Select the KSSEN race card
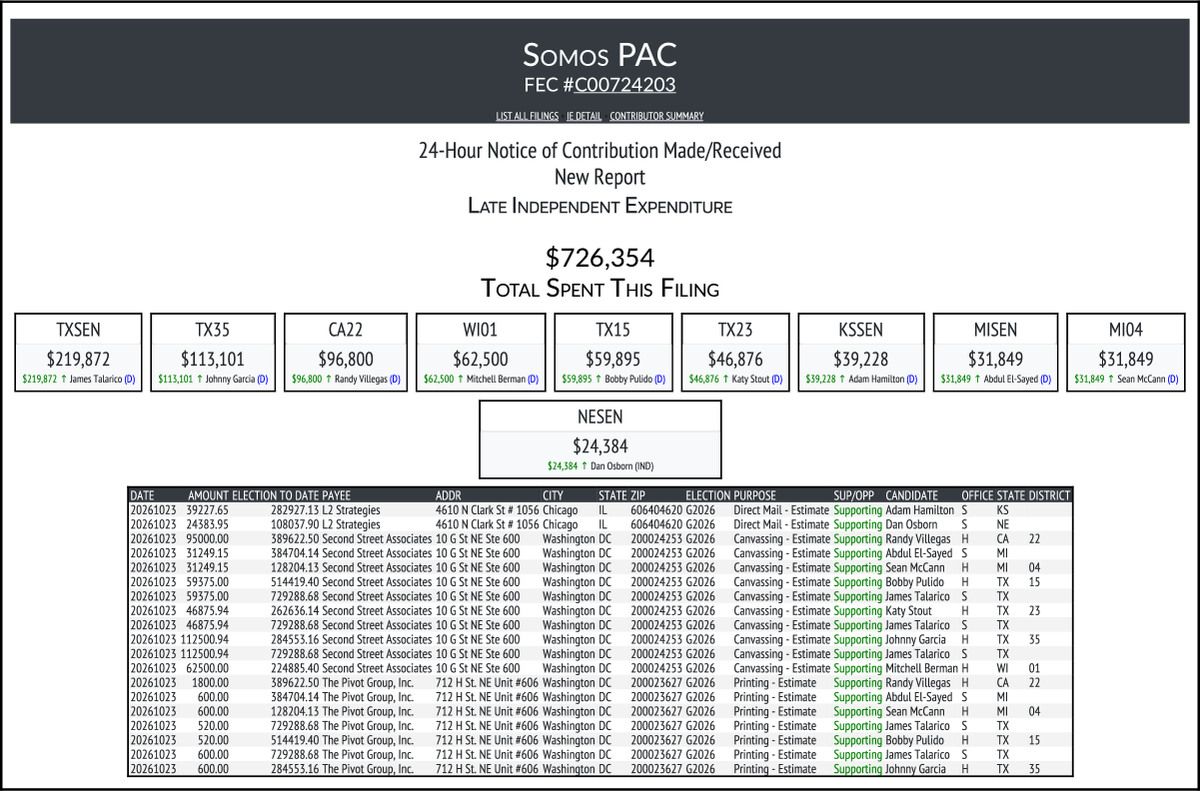1200x791 pixels. pyautogui.click(x=861, y=353)
